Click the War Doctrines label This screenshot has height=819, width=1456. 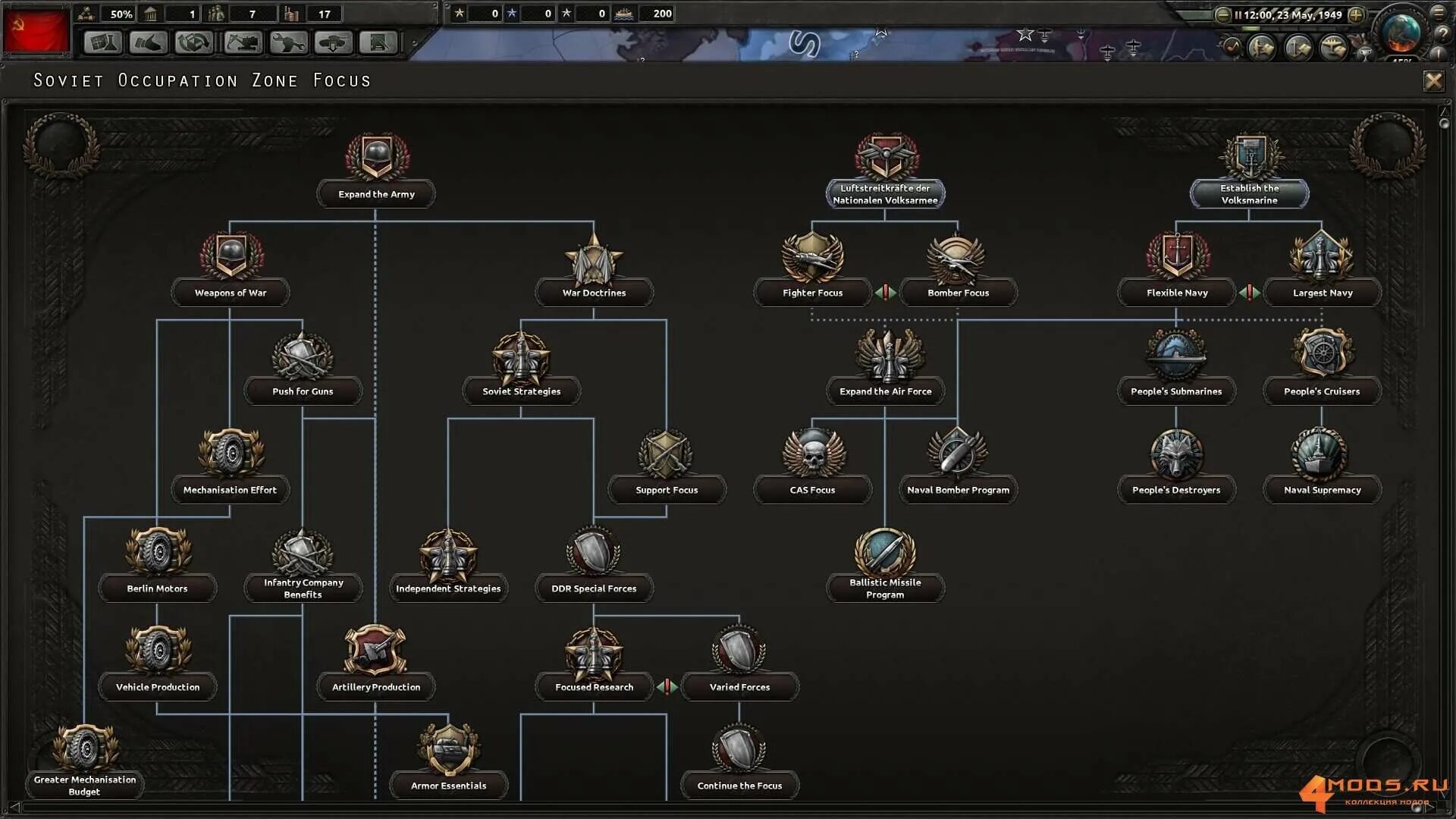594,293
